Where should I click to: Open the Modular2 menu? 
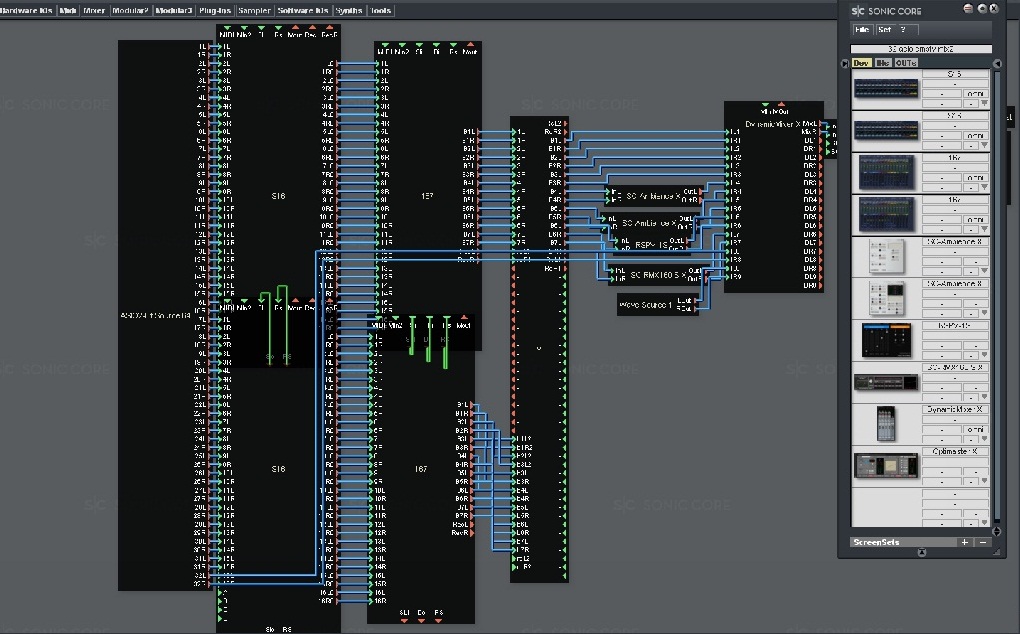pyautogui.click(x=130, y=10)
